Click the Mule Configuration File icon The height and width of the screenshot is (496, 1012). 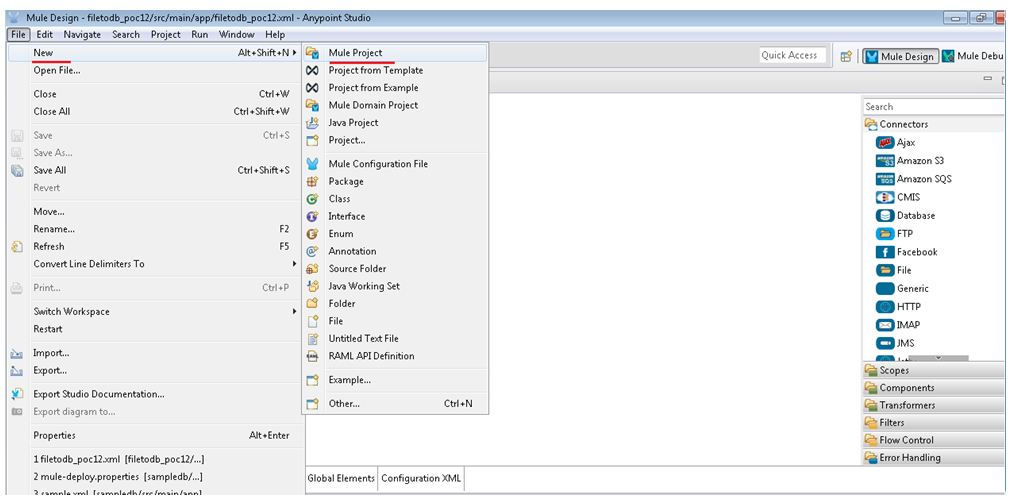click(x=312, y=164)
